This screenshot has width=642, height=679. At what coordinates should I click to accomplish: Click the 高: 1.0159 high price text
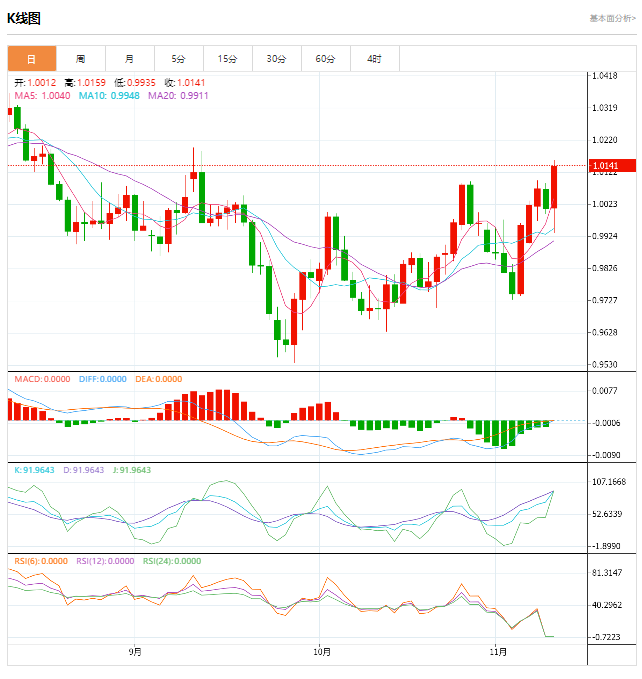[85, 82]
